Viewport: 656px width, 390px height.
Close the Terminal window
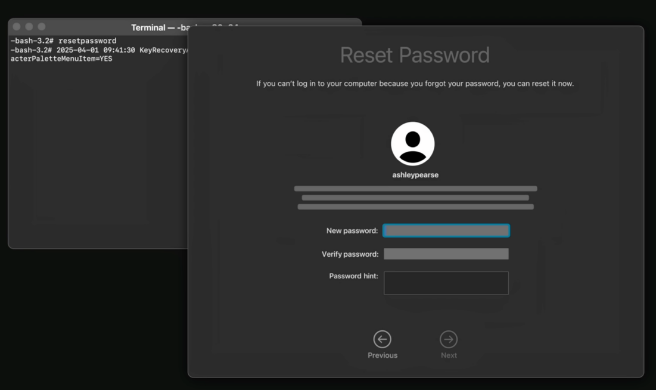tap(17, 27)
